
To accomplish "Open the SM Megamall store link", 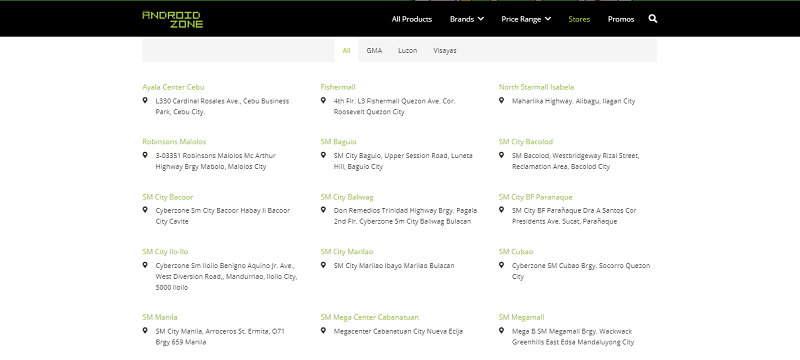I will point(521,317).
